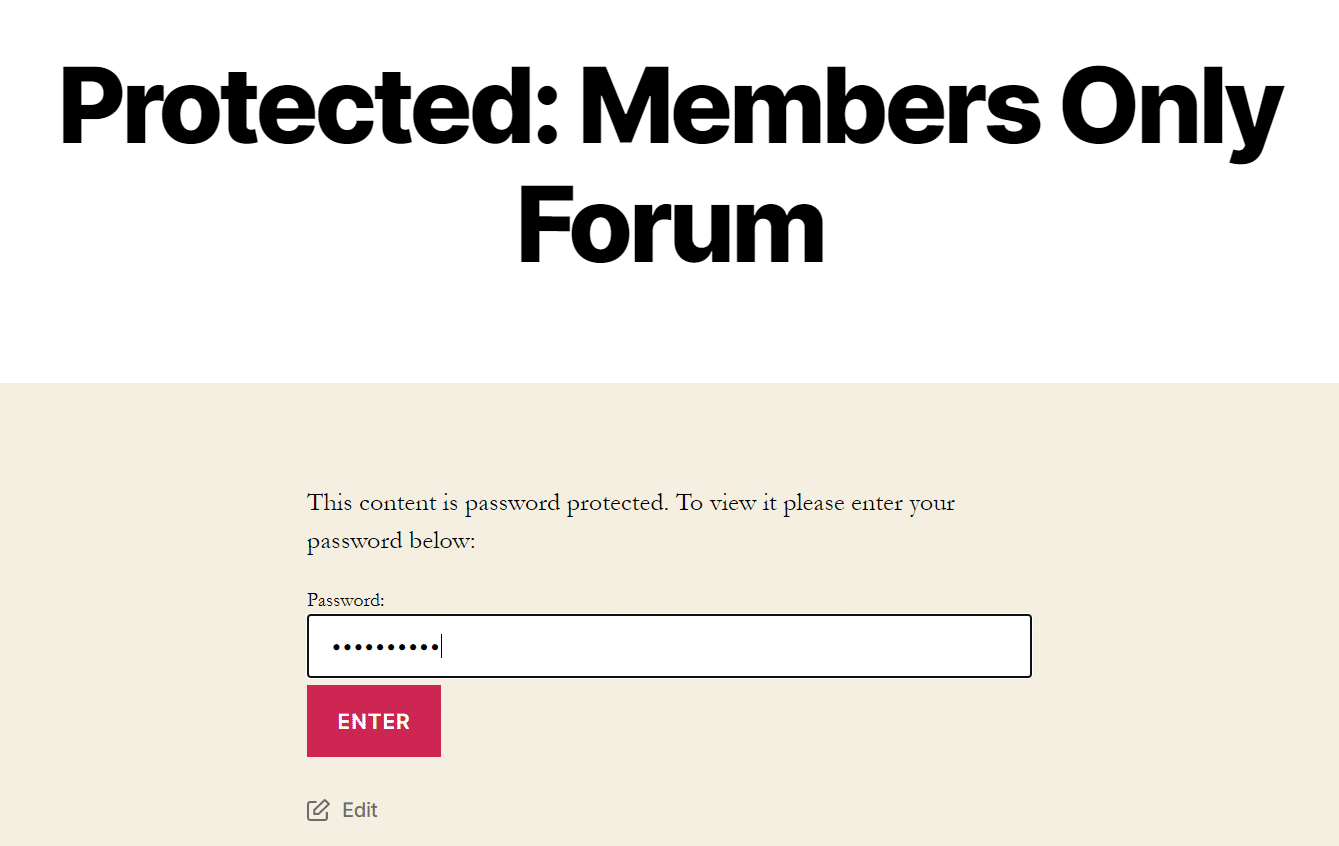Screen dimensions: 1339x846
Task: Click the square-and-pen glyph near page bottom
Action: [x=319, y=810]
